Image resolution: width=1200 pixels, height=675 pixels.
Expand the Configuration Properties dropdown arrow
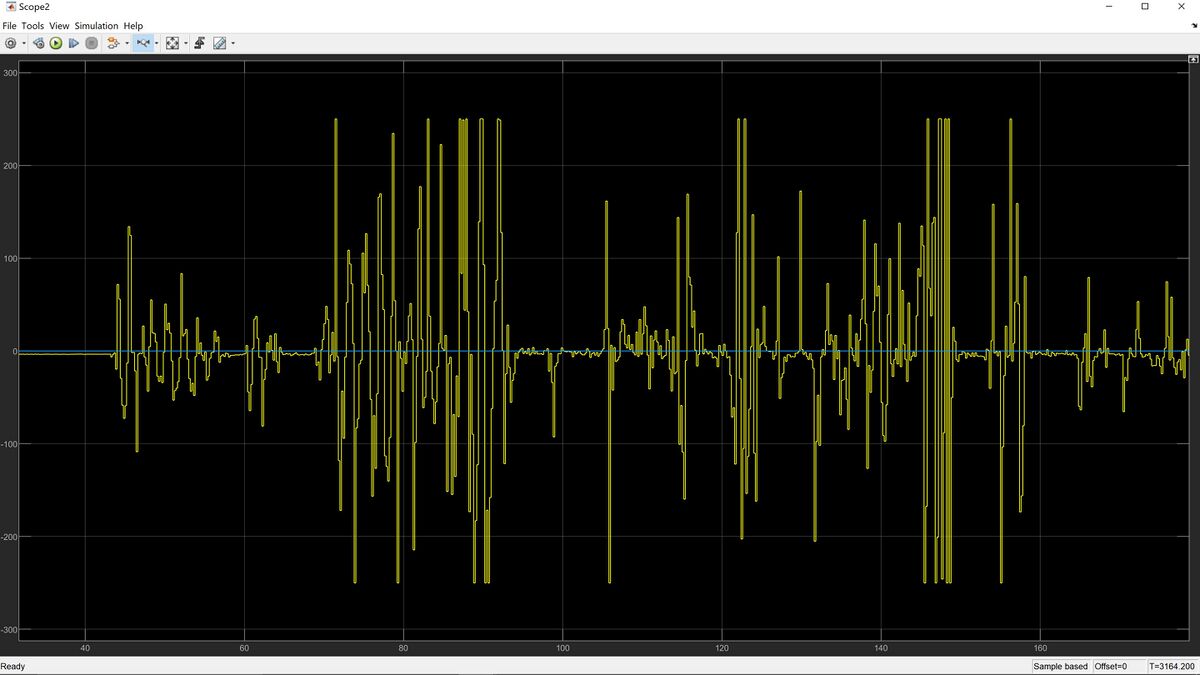(23, 43)
